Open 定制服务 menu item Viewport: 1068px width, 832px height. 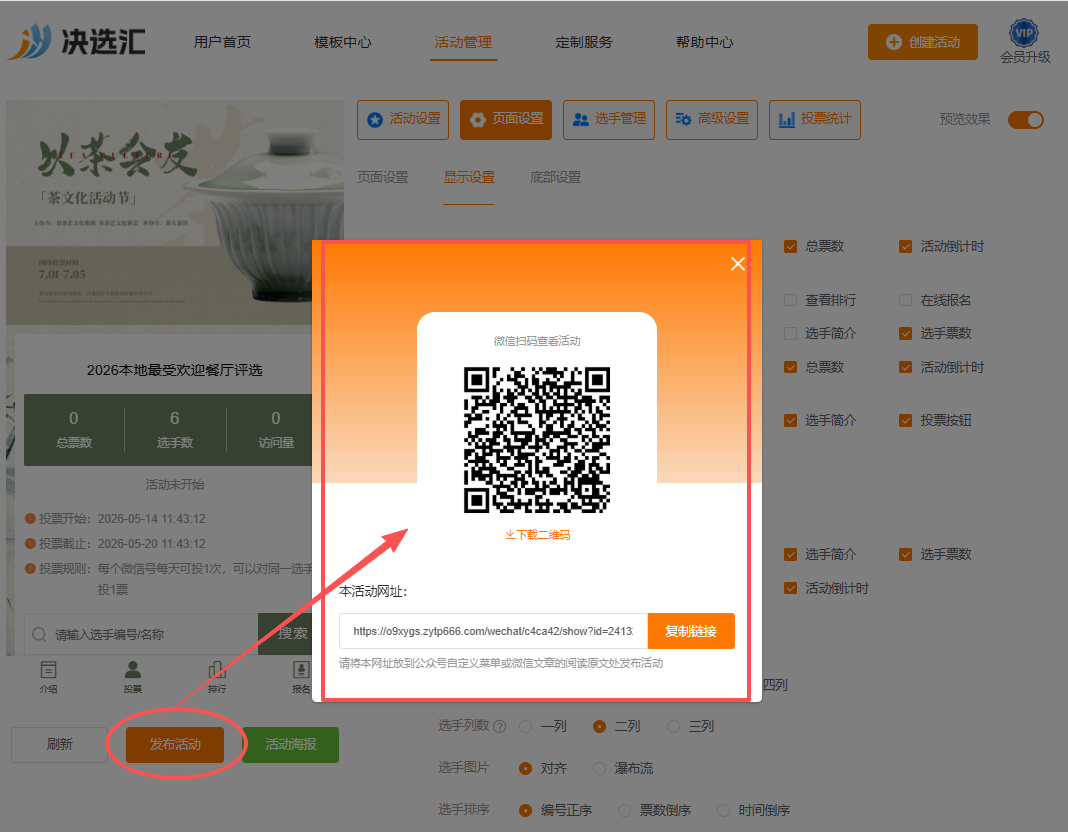[584, 42]
